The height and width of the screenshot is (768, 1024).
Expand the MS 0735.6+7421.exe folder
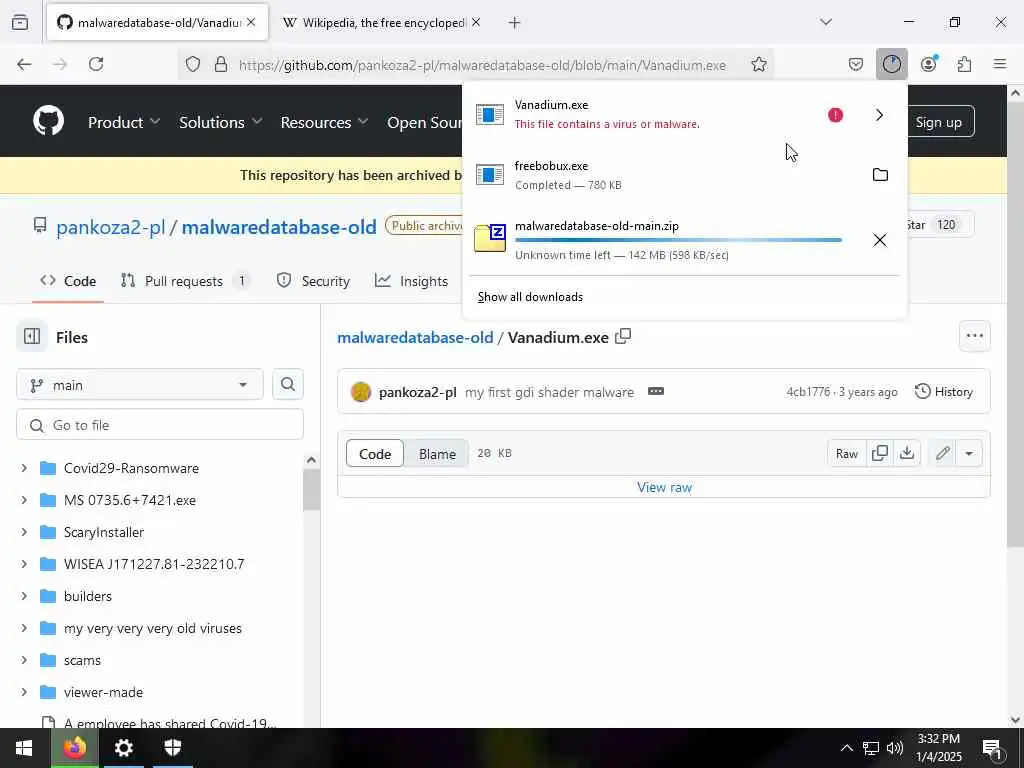click(x=24, y=500)
